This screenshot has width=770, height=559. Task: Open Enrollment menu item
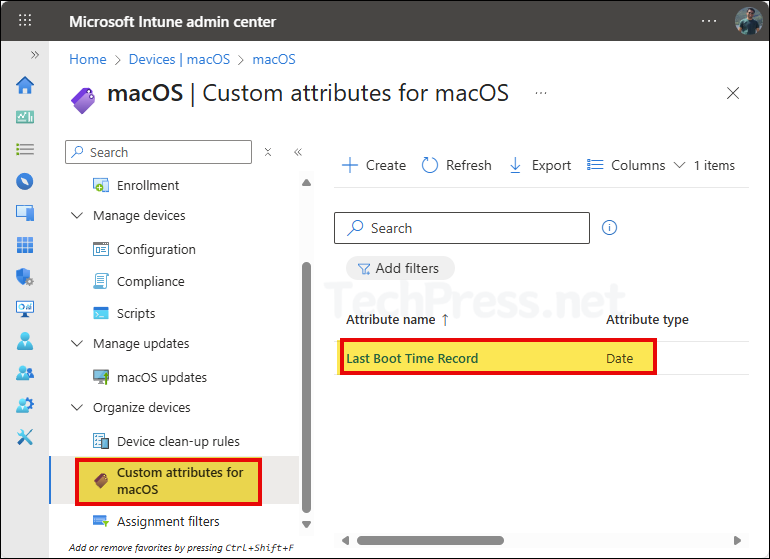[147, 185]
